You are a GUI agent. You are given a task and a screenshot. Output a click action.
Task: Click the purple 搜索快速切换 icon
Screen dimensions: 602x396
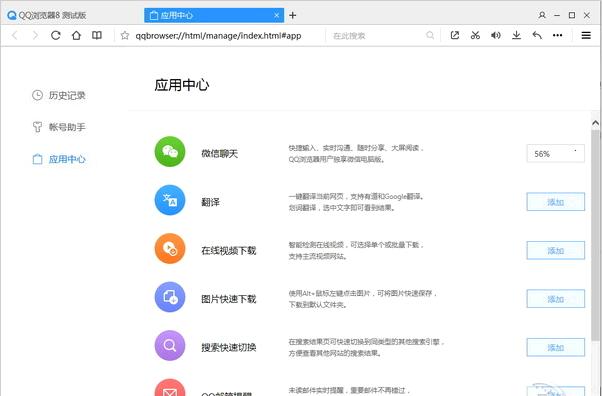(170, 345)
